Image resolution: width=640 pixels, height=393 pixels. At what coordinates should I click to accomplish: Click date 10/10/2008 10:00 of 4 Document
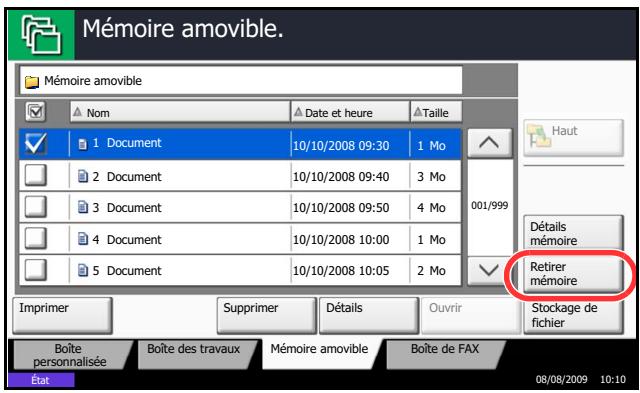[341, 240]
